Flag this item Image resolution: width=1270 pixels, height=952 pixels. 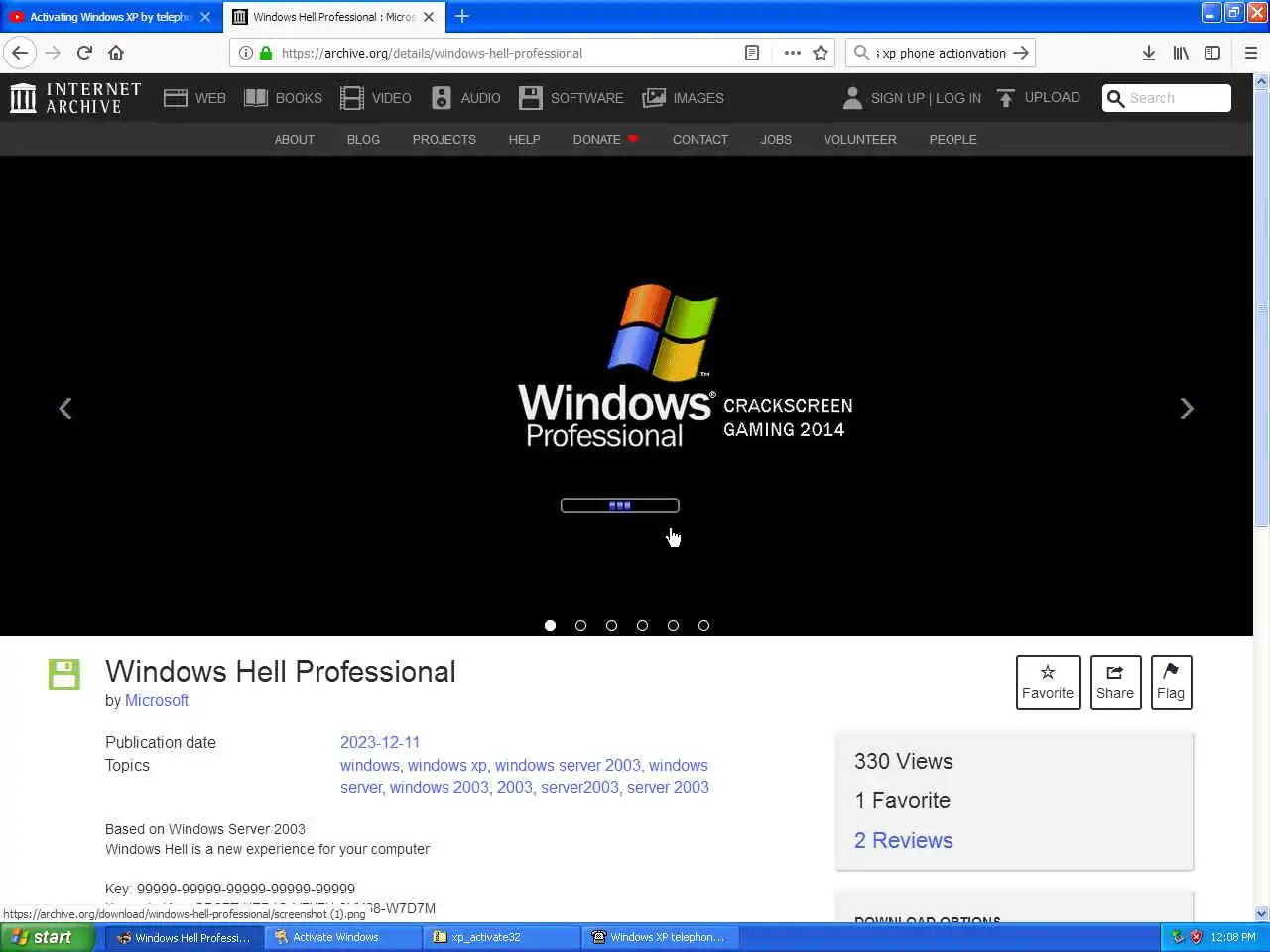(1171, 682)
